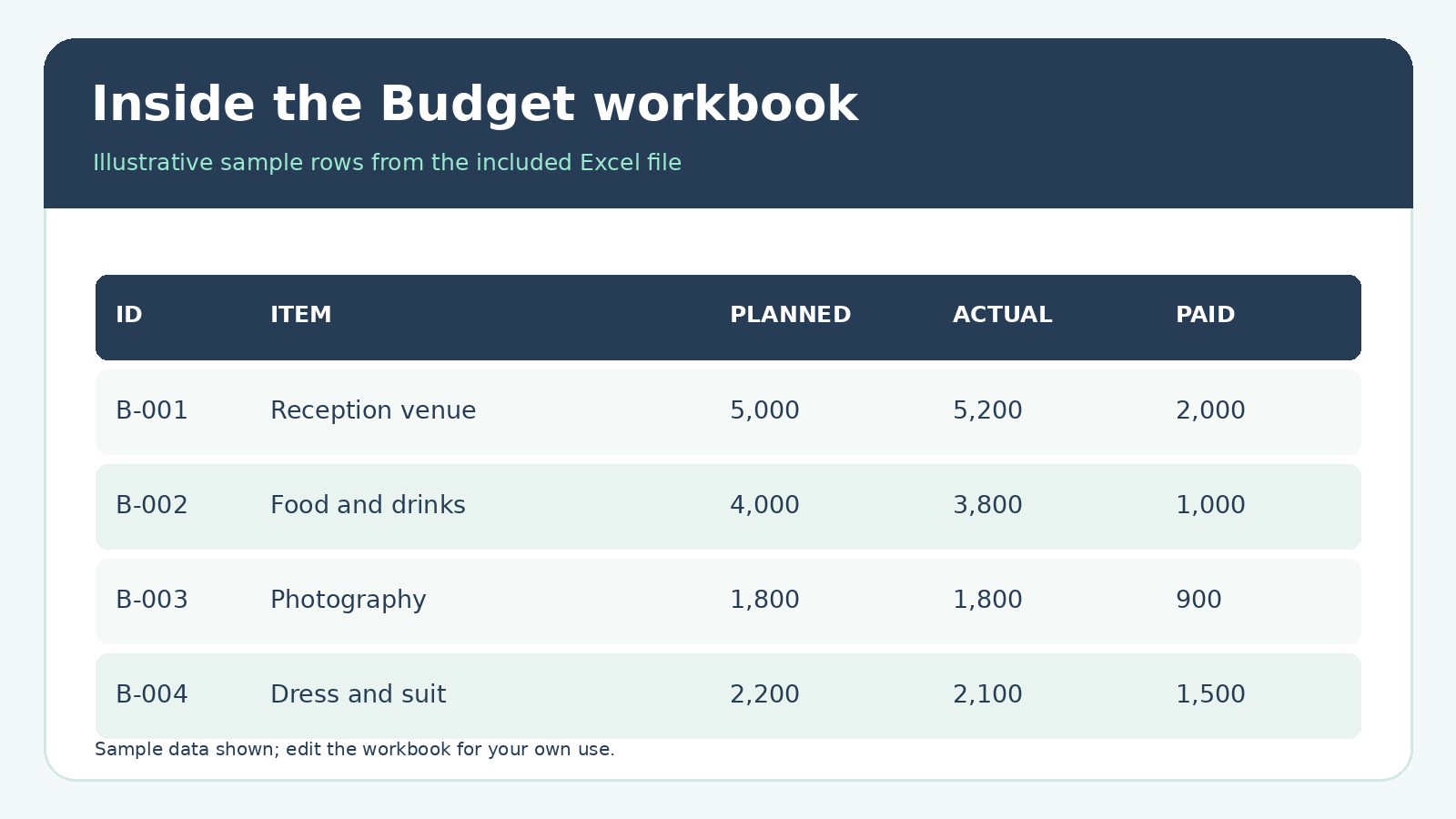The image size is (1456, 819).
Task: Click the Photography planned value 1,800
Action: point(764,600)
